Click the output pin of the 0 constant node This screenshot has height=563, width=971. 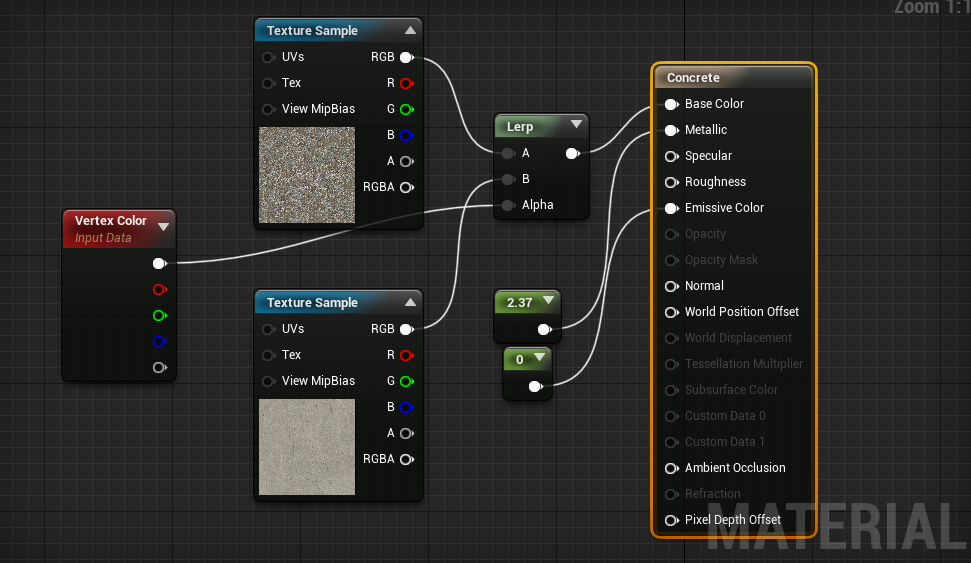click(x=536, y=386)
